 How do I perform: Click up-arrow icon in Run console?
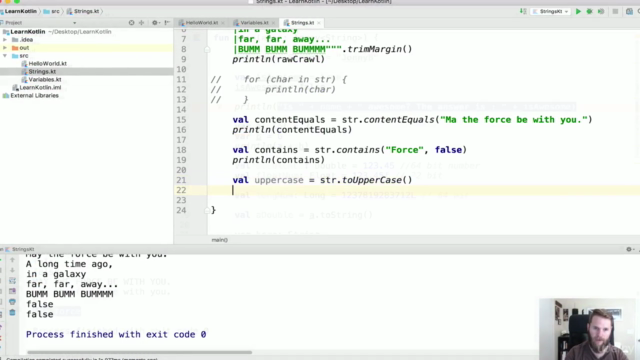click(12, 260)
